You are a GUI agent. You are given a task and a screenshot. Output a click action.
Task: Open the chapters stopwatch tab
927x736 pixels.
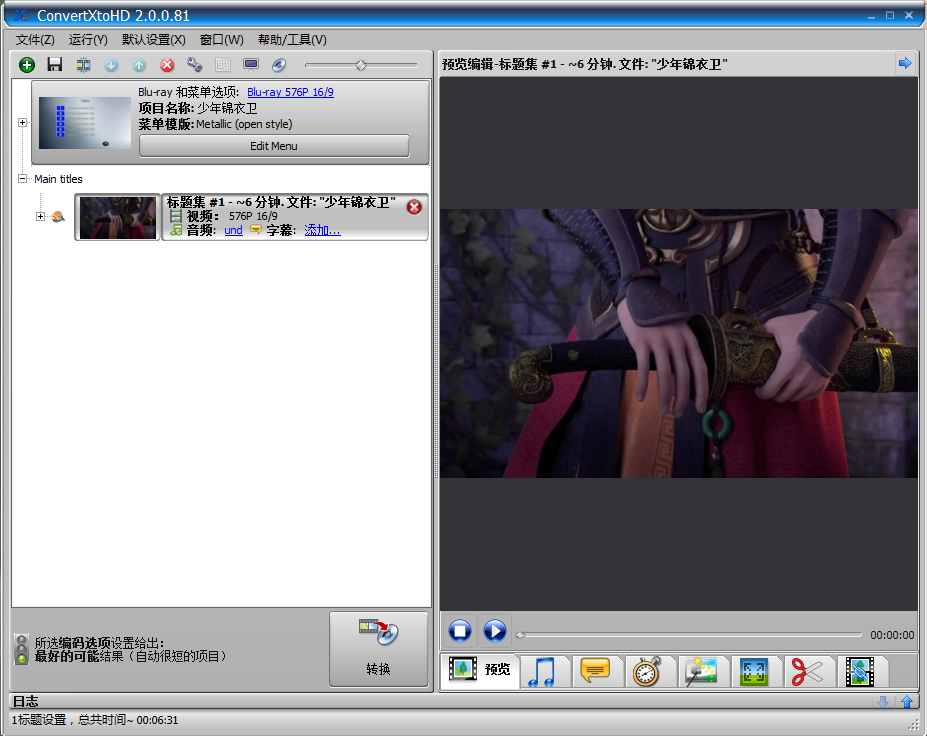coord(648,672)
